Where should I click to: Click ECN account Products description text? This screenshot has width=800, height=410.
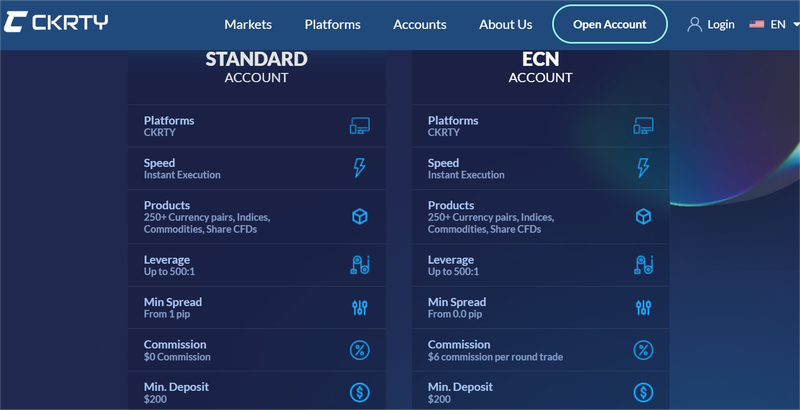(x=491, y=223)
